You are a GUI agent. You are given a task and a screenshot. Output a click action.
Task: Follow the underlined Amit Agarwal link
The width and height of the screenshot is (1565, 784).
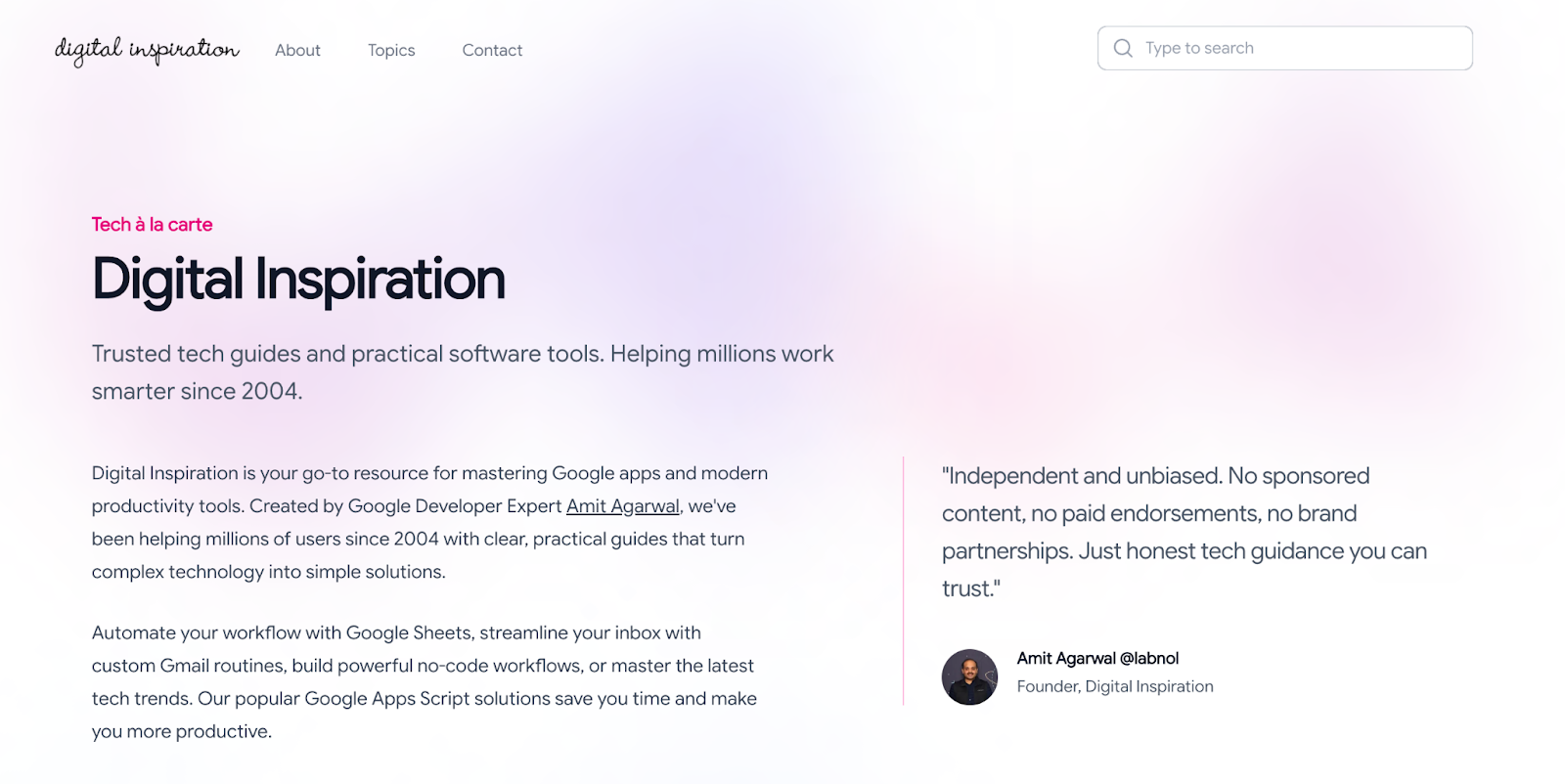pyautogui.click(x=622, y=506)
